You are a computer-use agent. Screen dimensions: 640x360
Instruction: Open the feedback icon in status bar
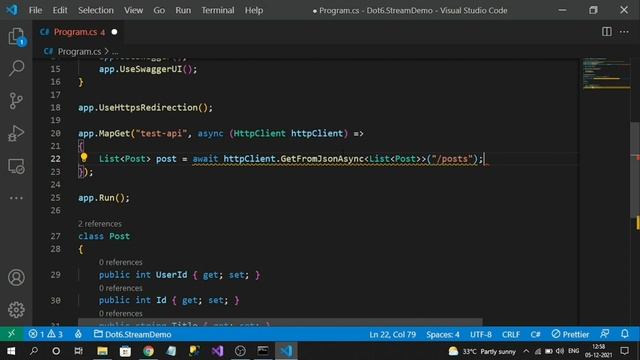605,334
